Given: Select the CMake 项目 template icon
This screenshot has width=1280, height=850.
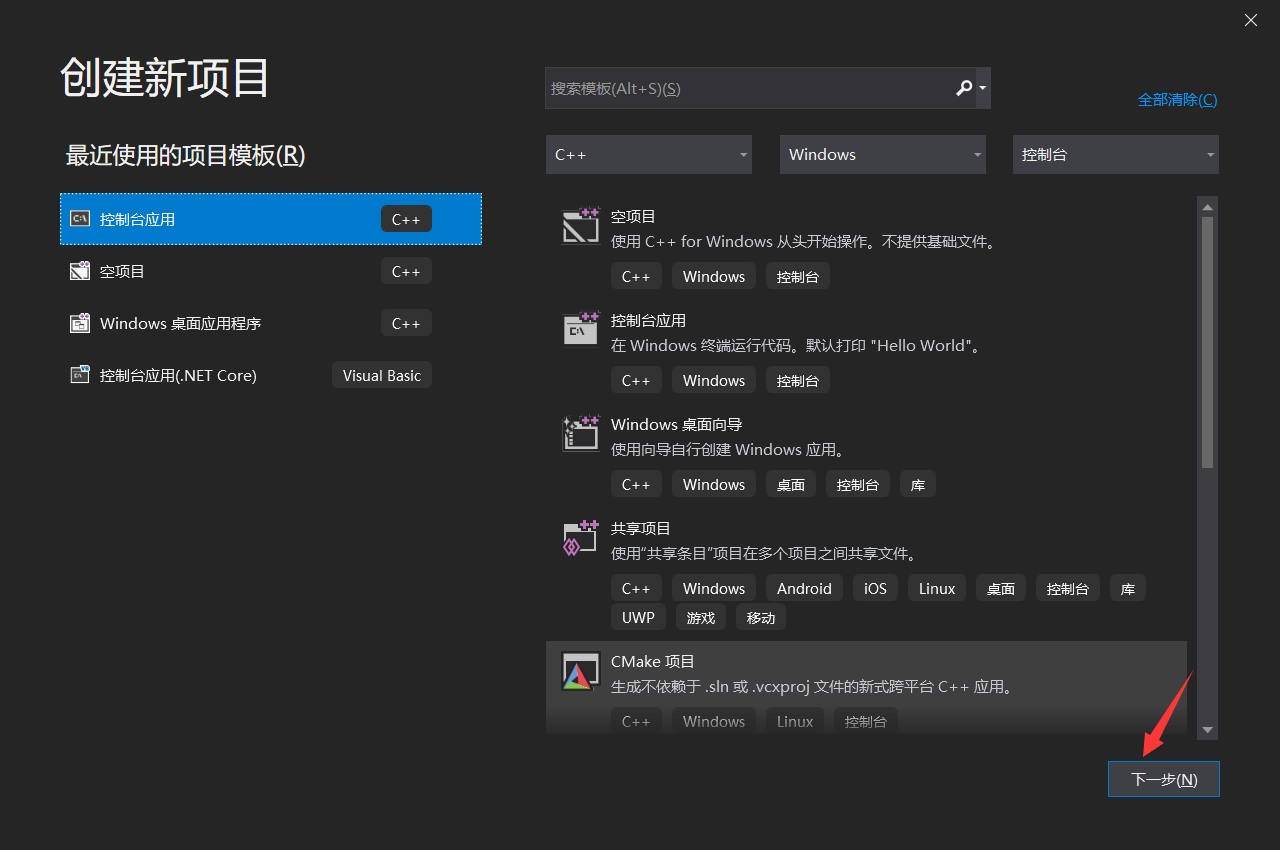Looking at the screenshot, I should [580, 671].
